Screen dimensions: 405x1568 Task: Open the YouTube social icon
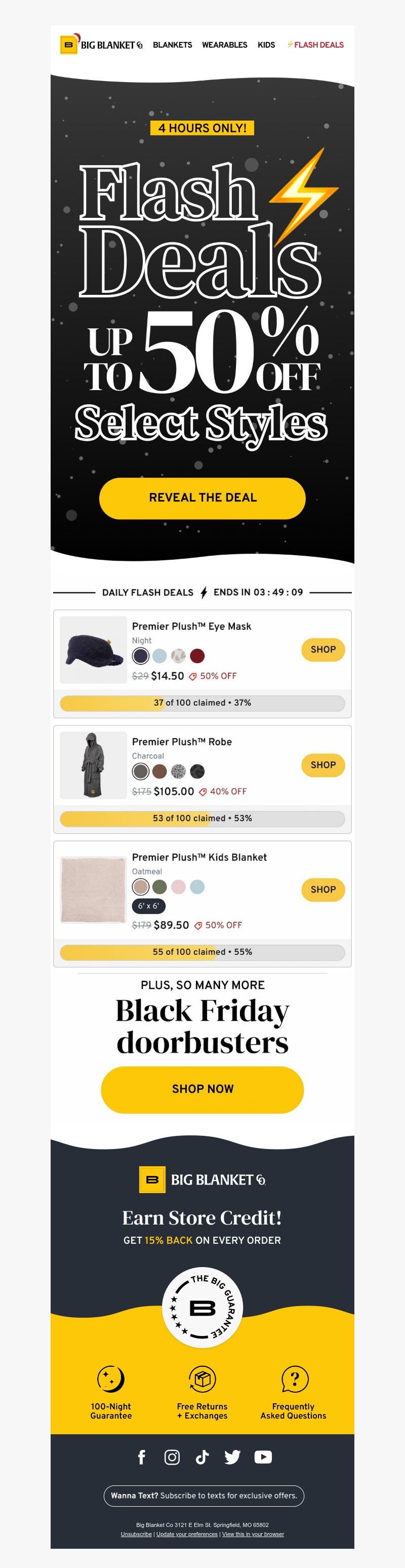tap(263, 1457)
